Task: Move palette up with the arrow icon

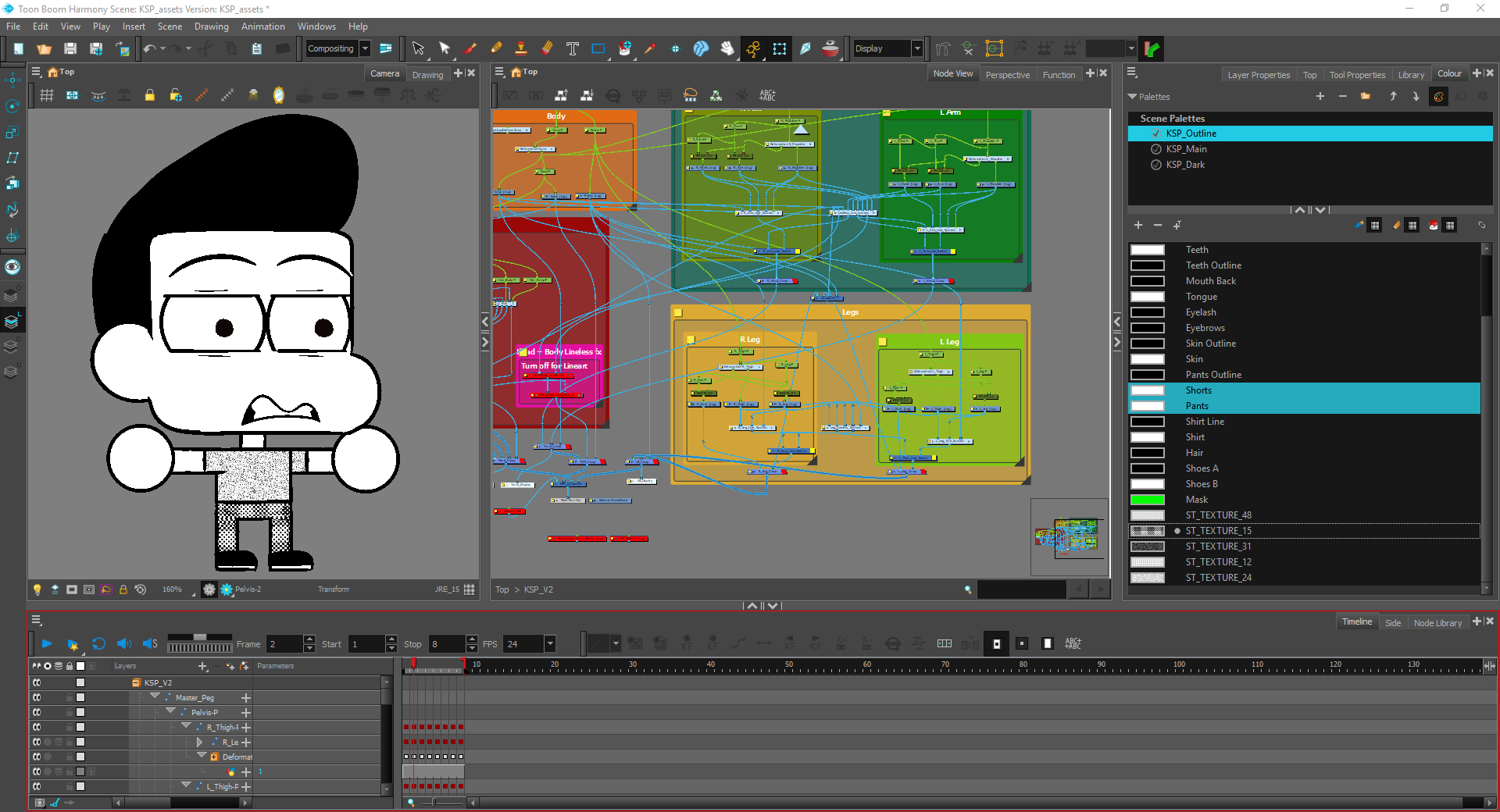Action: tap(1393, 96)
